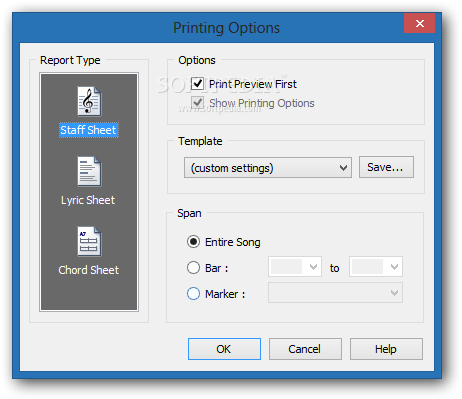Image resolution: width=462 pixels, height=399 pixels.
Task: Open the Template custom settings dropdown
Action: click(x=268, y=168)
